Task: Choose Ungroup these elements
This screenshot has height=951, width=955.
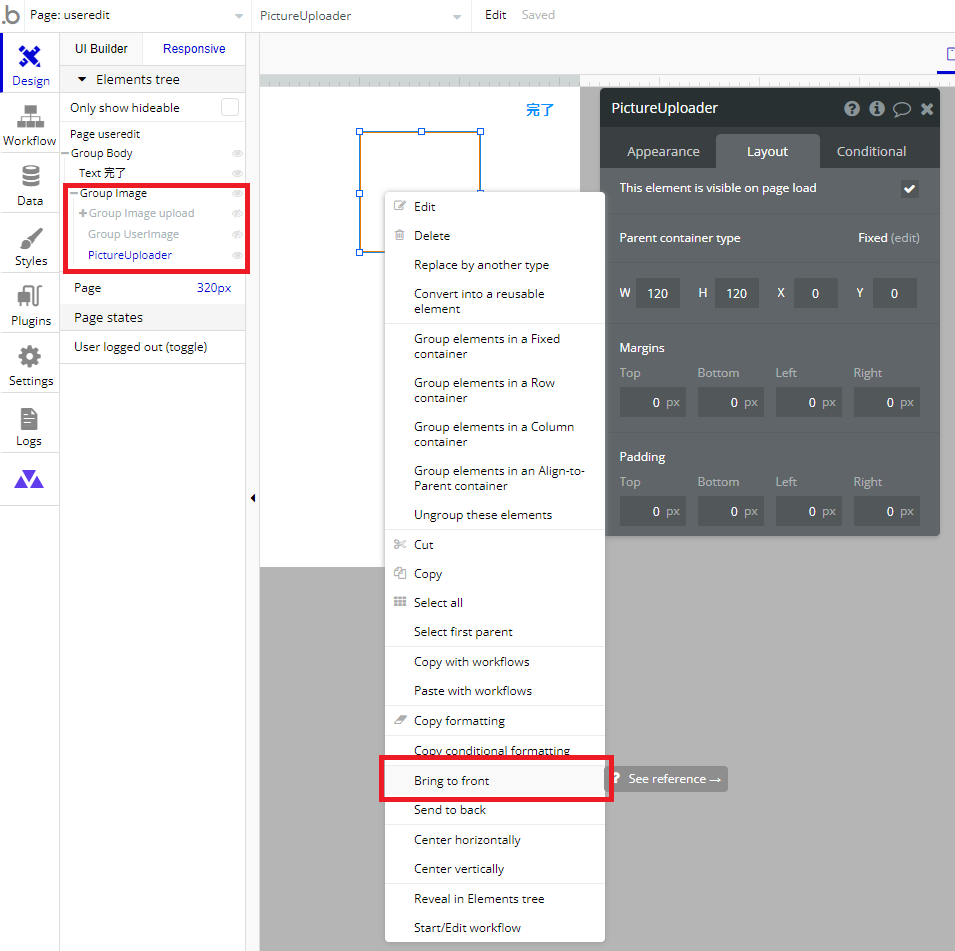Action: pyautogui.click(x=495, y=515)
